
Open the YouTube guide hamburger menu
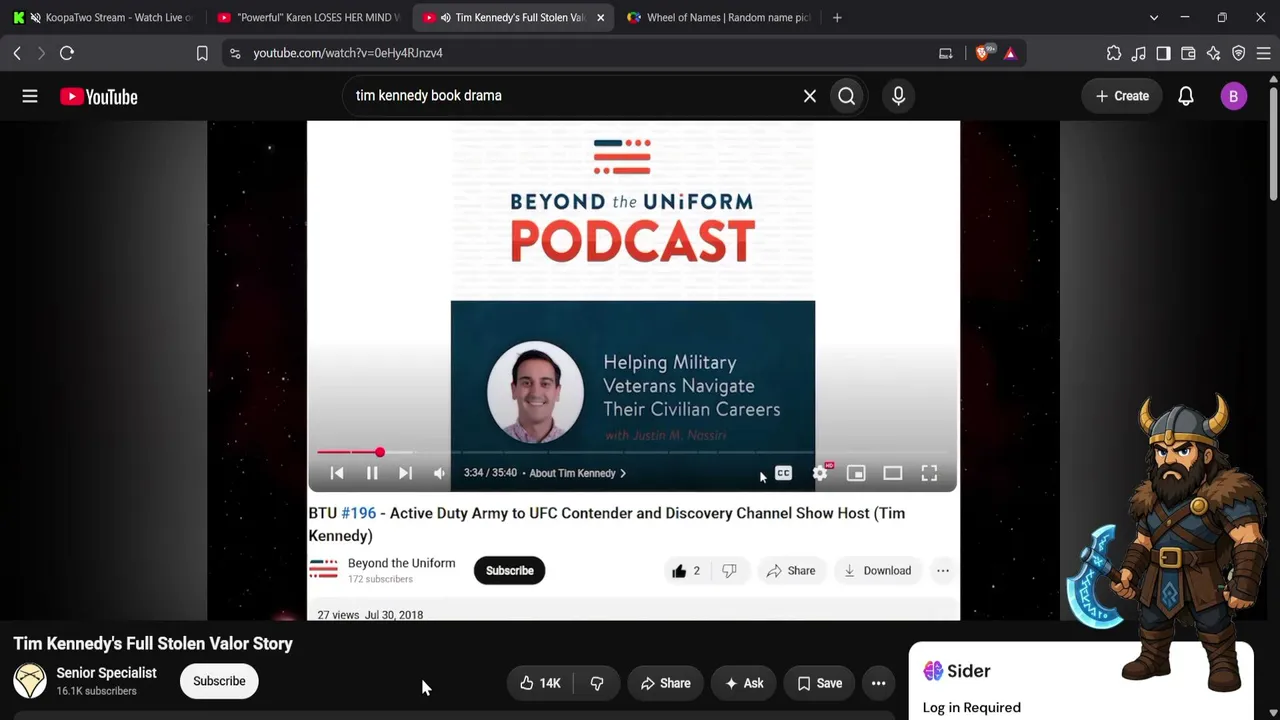30,96
